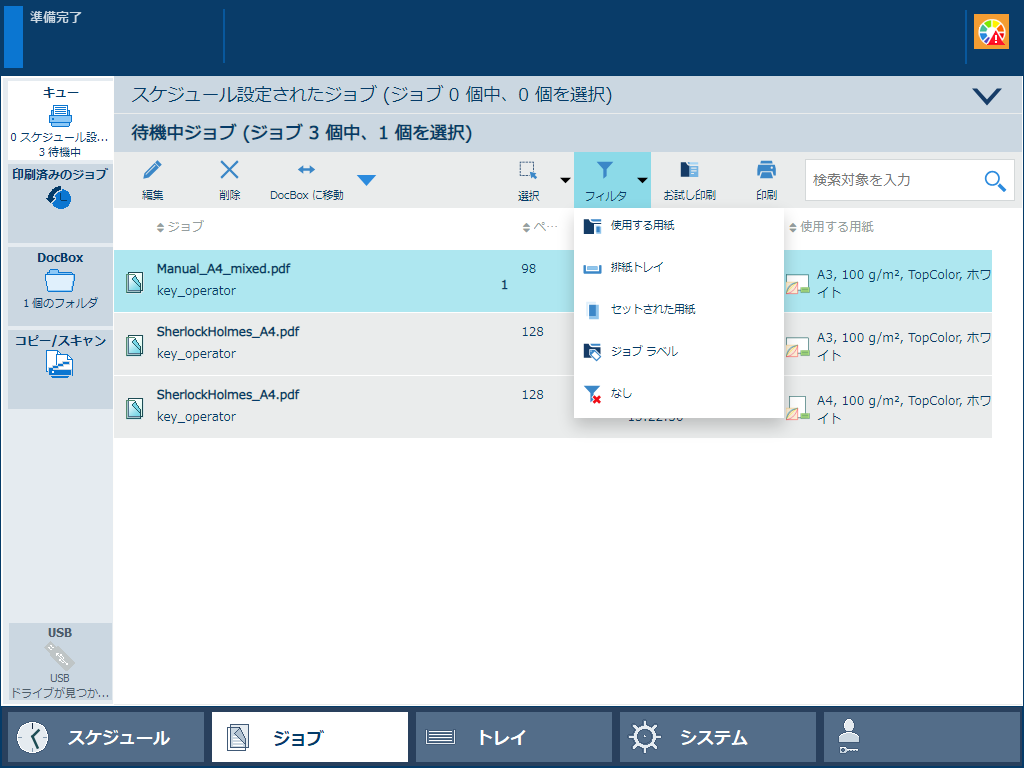Open the operator login key tab
The image size is (1024, 768).
(x=921, y=737)
